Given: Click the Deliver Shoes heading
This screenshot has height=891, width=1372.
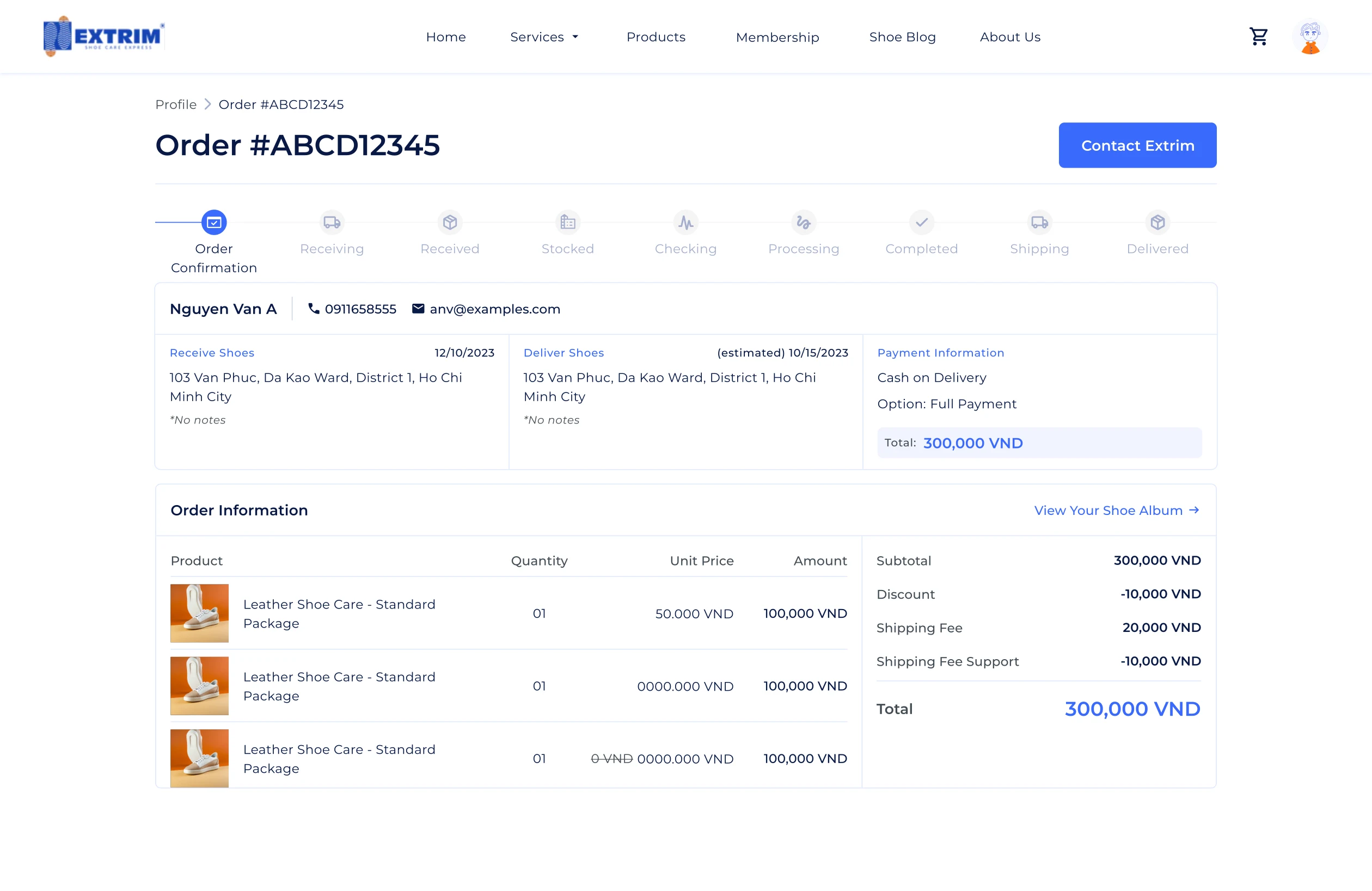Looking at the screenshot, I should click(564, 353).
